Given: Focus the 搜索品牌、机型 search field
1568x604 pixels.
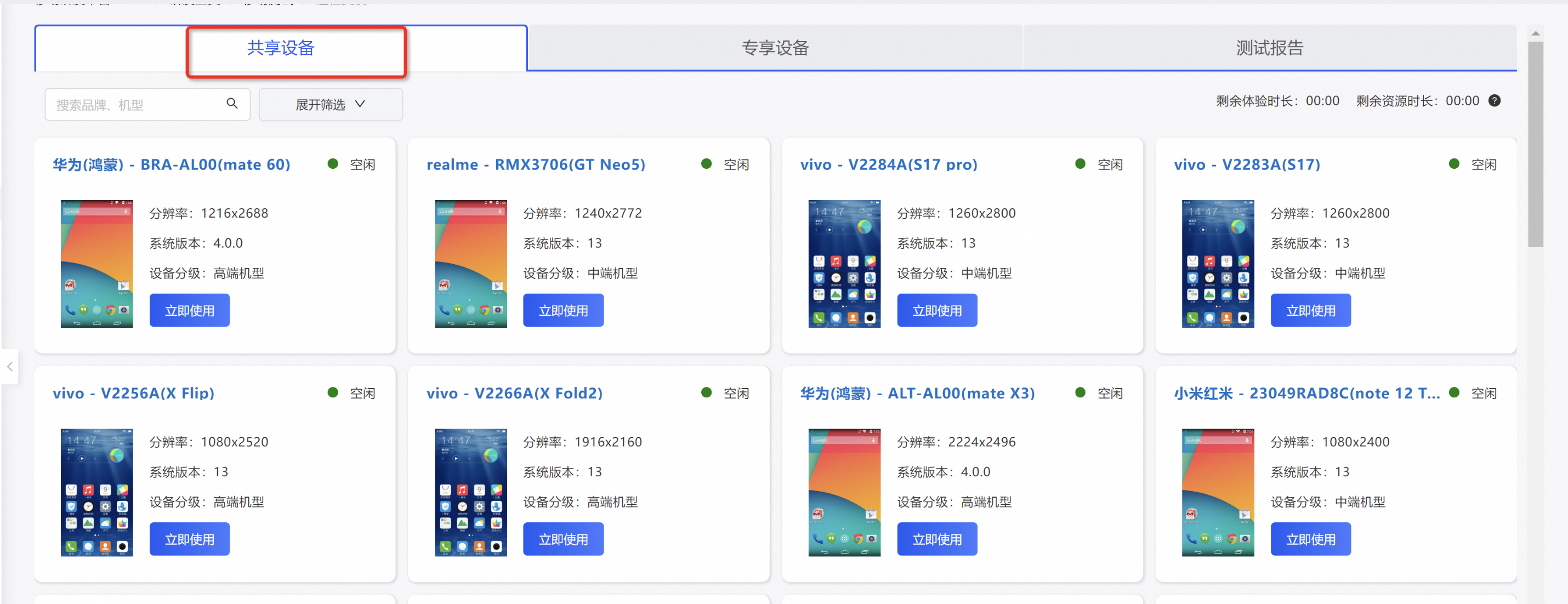Looking at the screenshot, I should 147,105.
